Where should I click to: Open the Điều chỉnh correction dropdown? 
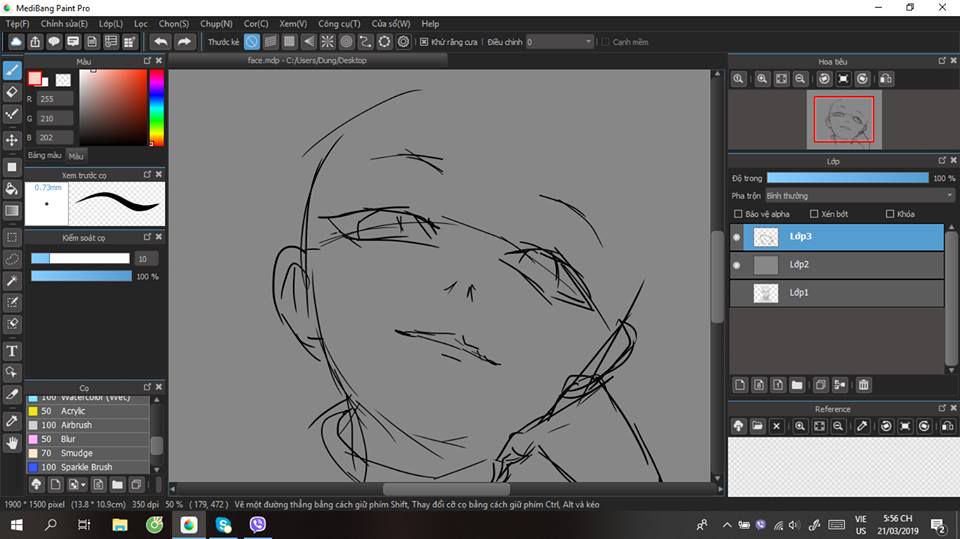(x=560, y=42)
